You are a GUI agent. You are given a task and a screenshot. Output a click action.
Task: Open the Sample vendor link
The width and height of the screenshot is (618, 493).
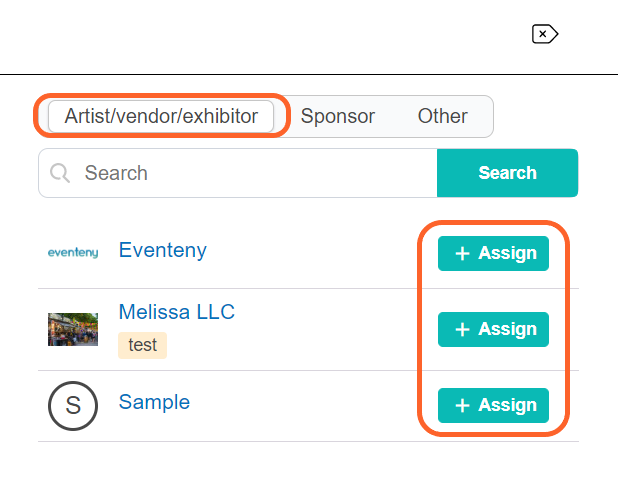[x=154, y=402]
